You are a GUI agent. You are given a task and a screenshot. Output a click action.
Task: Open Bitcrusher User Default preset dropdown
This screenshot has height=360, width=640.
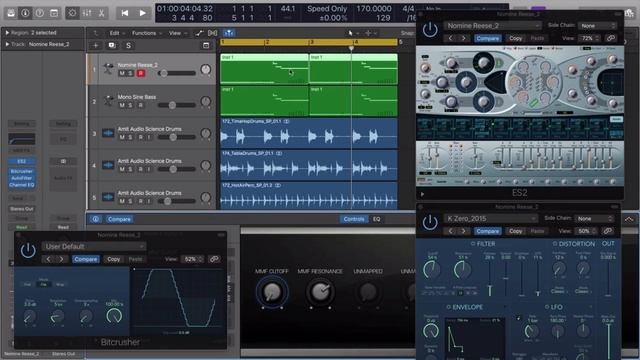tap(93, 247)
